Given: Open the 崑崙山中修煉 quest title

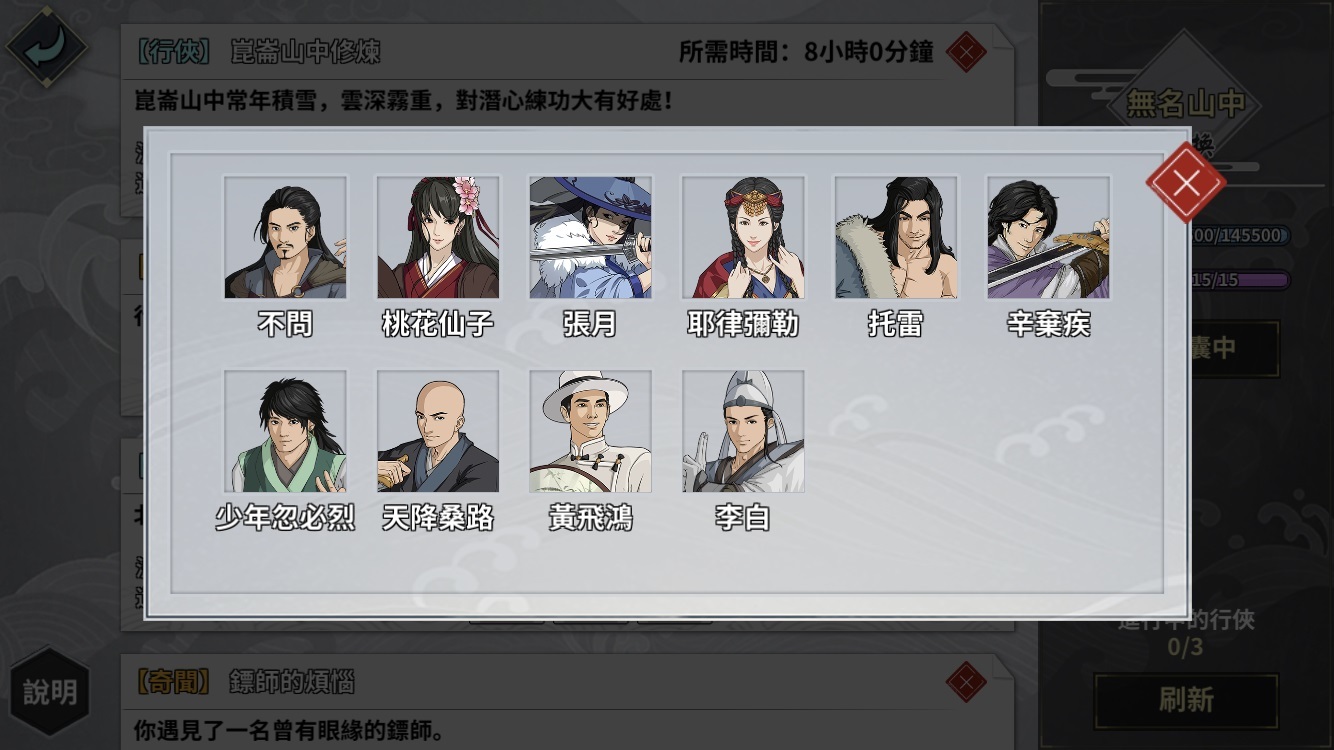Looking at the screenshot, I should click(x=306, y=52).
